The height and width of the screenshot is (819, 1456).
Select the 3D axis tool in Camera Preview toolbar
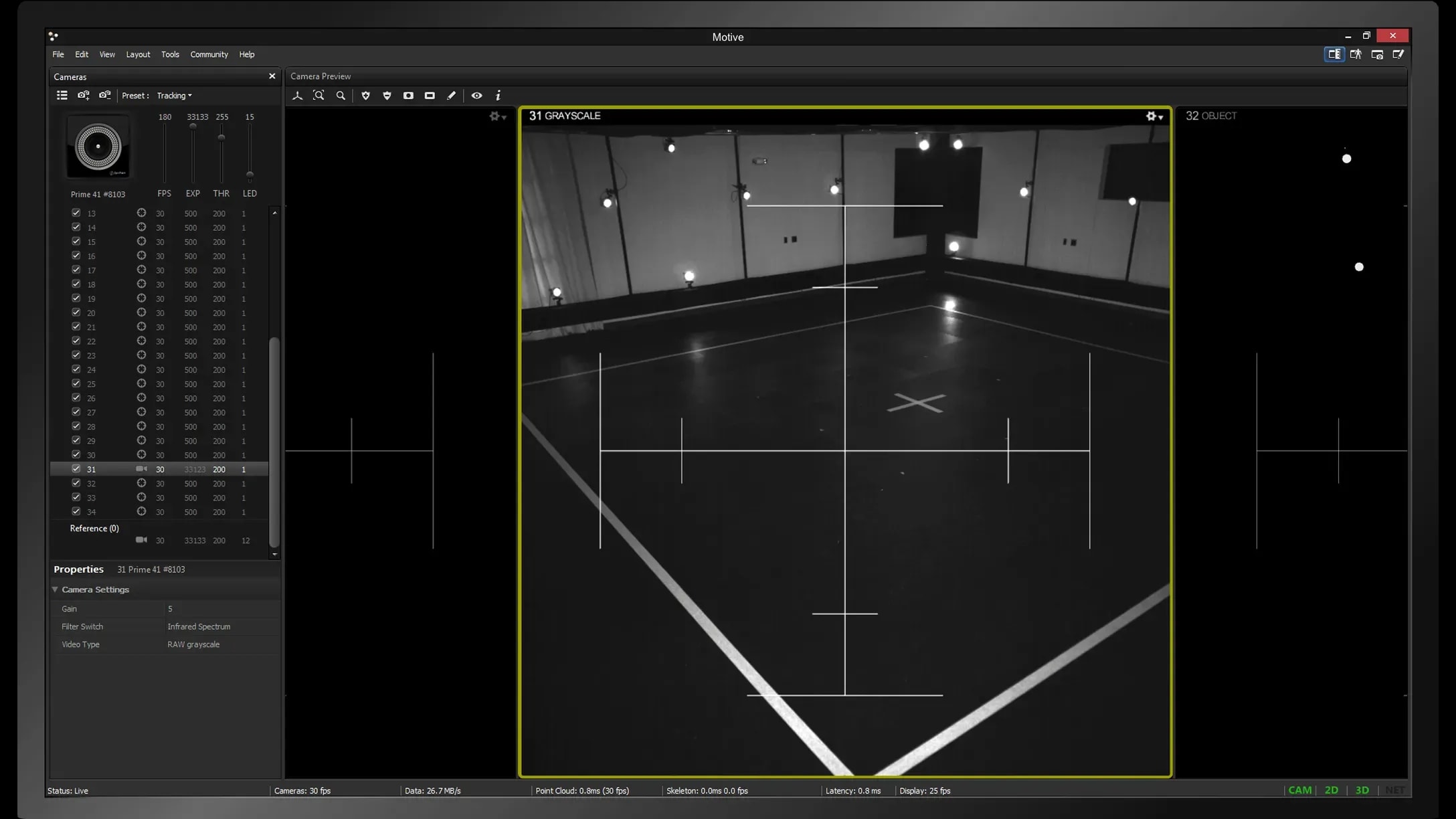pos(298,96)
